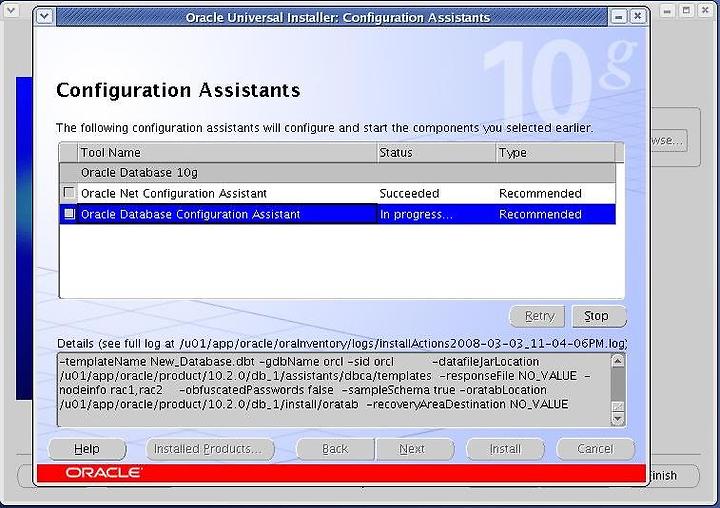Open Installed Products dialog

[x=210, y=449]
